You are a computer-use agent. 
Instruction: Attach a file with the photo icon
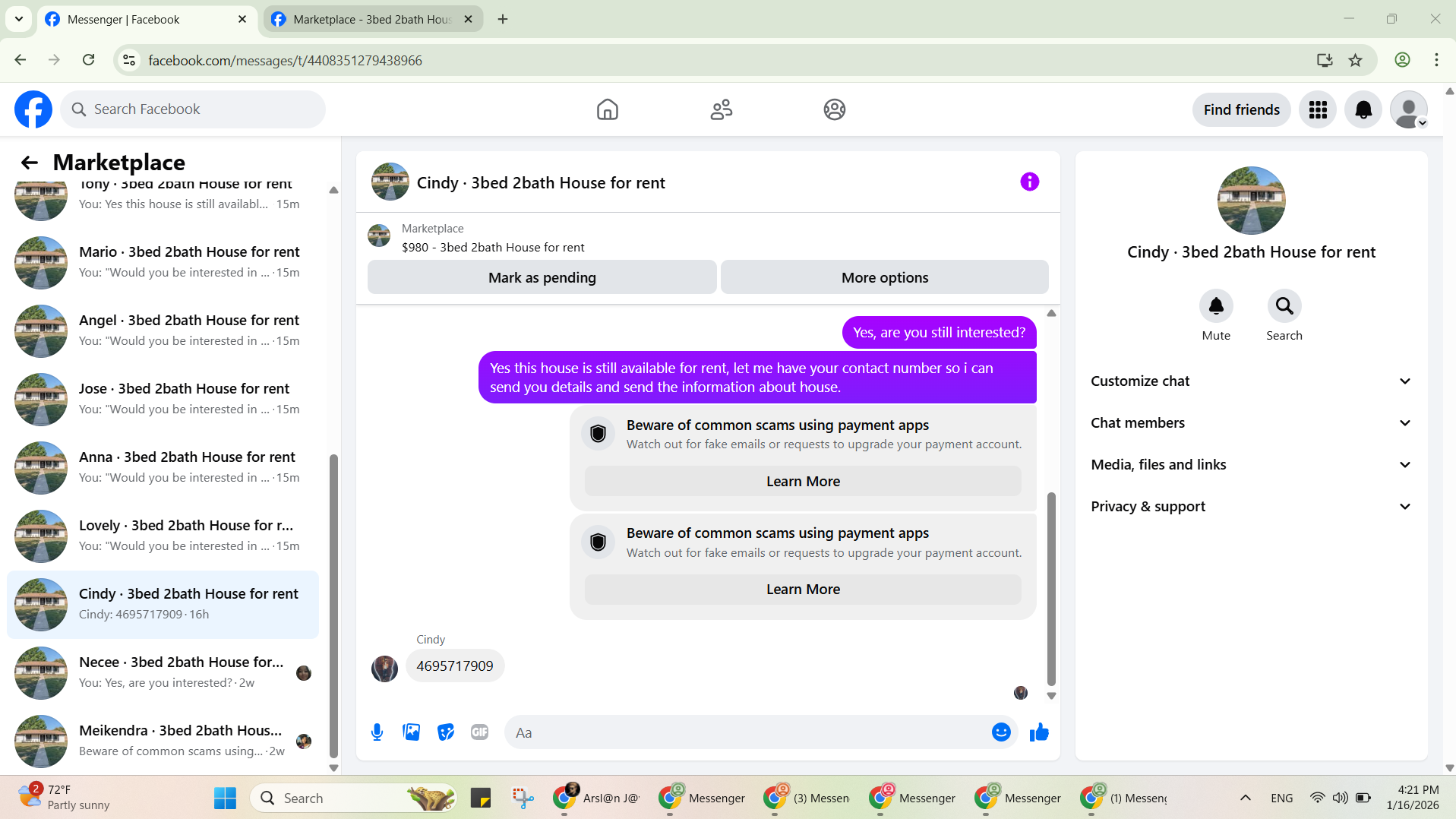click(411, 732)
